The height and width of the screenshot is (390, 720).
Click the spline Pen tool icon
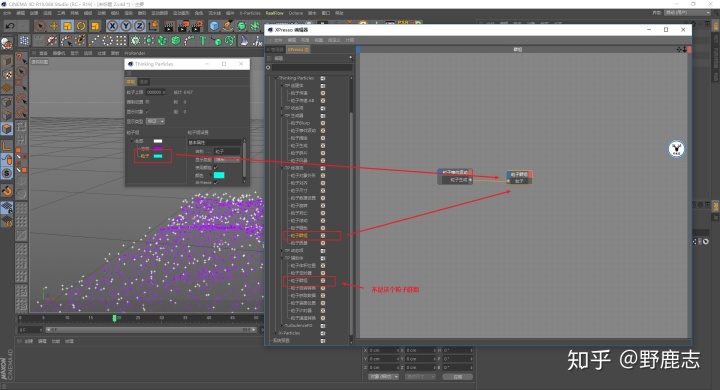(x=228, y=26)
